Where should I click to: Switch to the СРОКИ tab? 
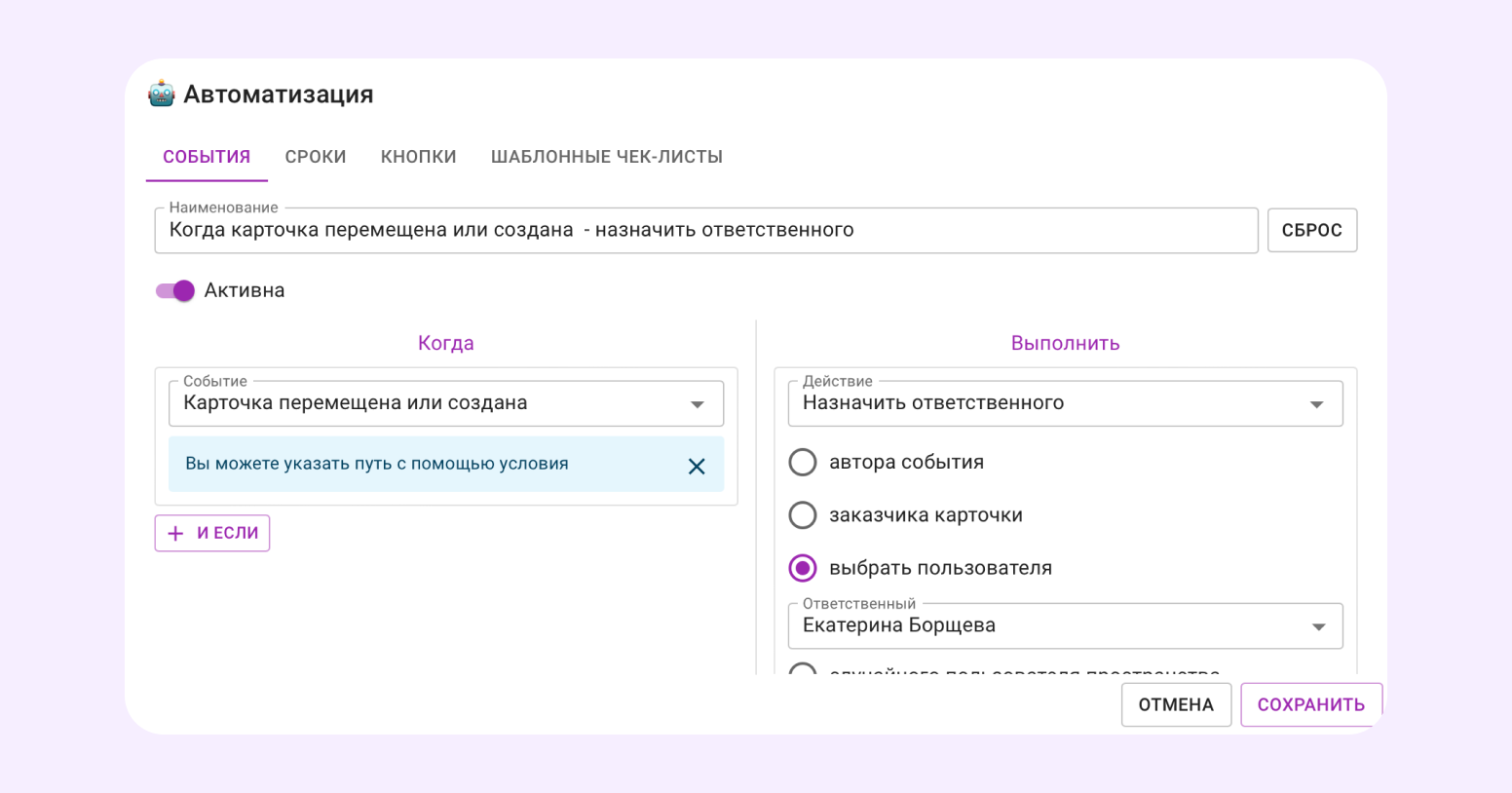point(316,157)
